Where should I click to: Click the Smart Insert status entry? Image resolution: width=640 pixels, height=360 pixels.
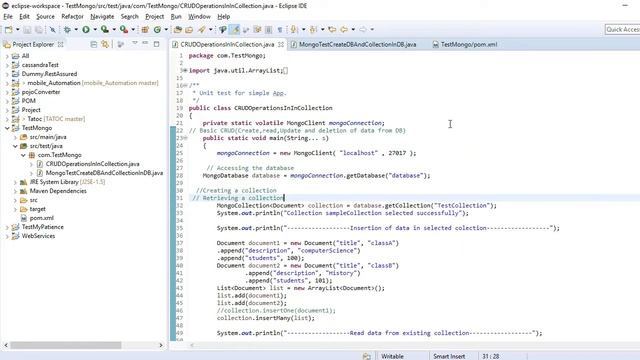(x=449, y=356)
